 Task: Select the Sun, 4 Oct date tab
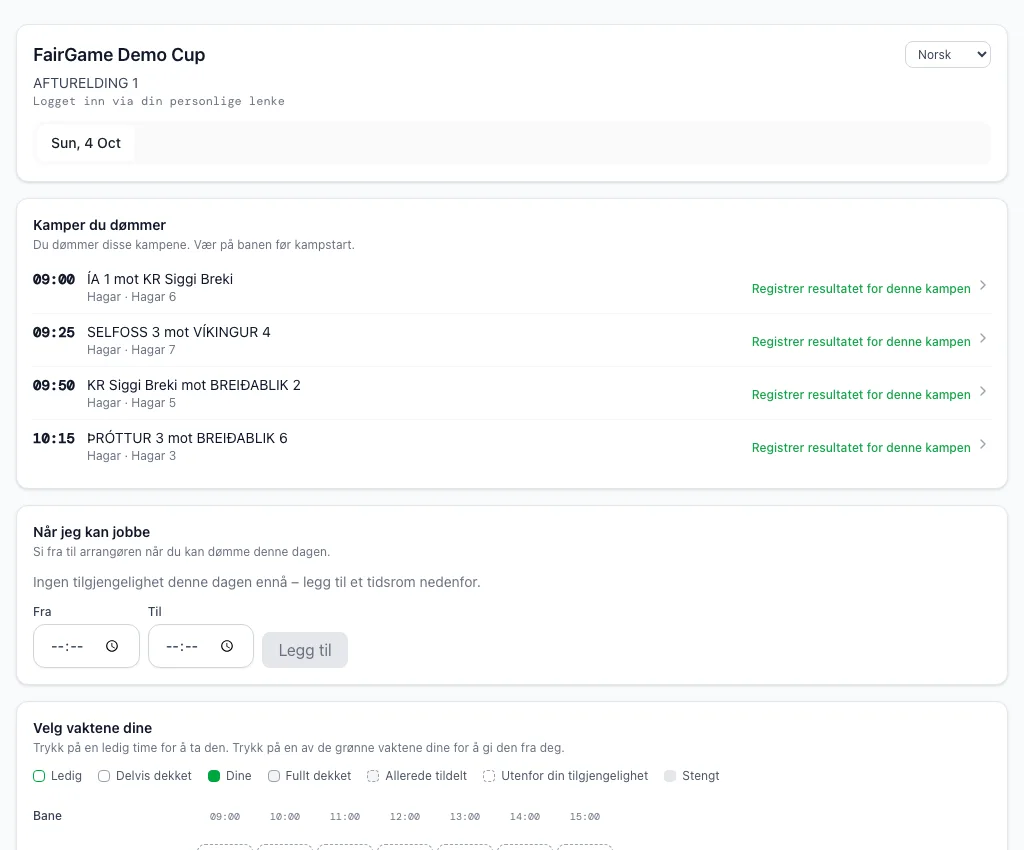(86, 143)
